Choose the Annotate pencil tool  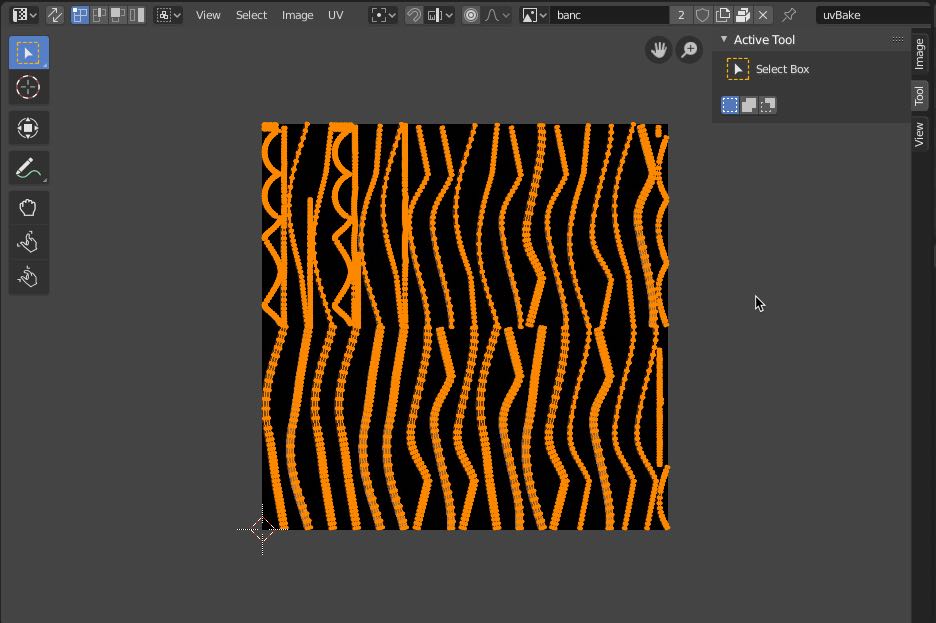pos(28,168)
